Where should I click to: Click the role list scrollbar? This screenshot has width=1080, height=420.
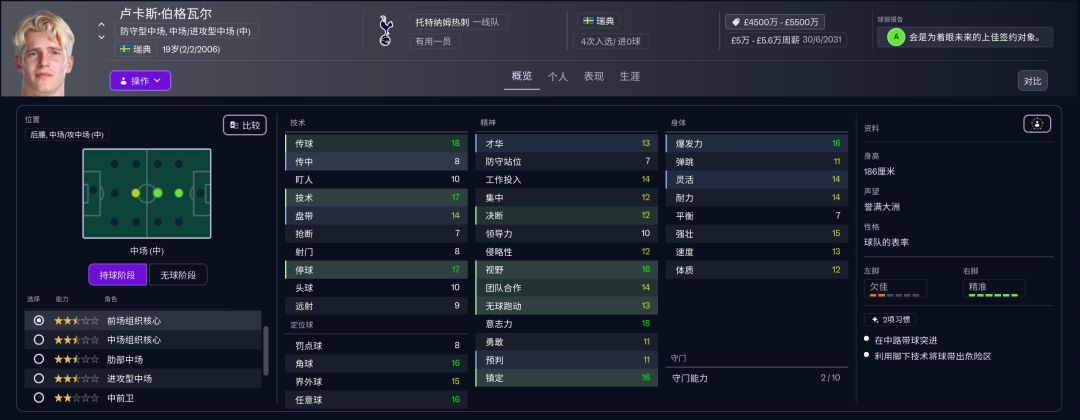pyautogui.click(x=265, y=350)
